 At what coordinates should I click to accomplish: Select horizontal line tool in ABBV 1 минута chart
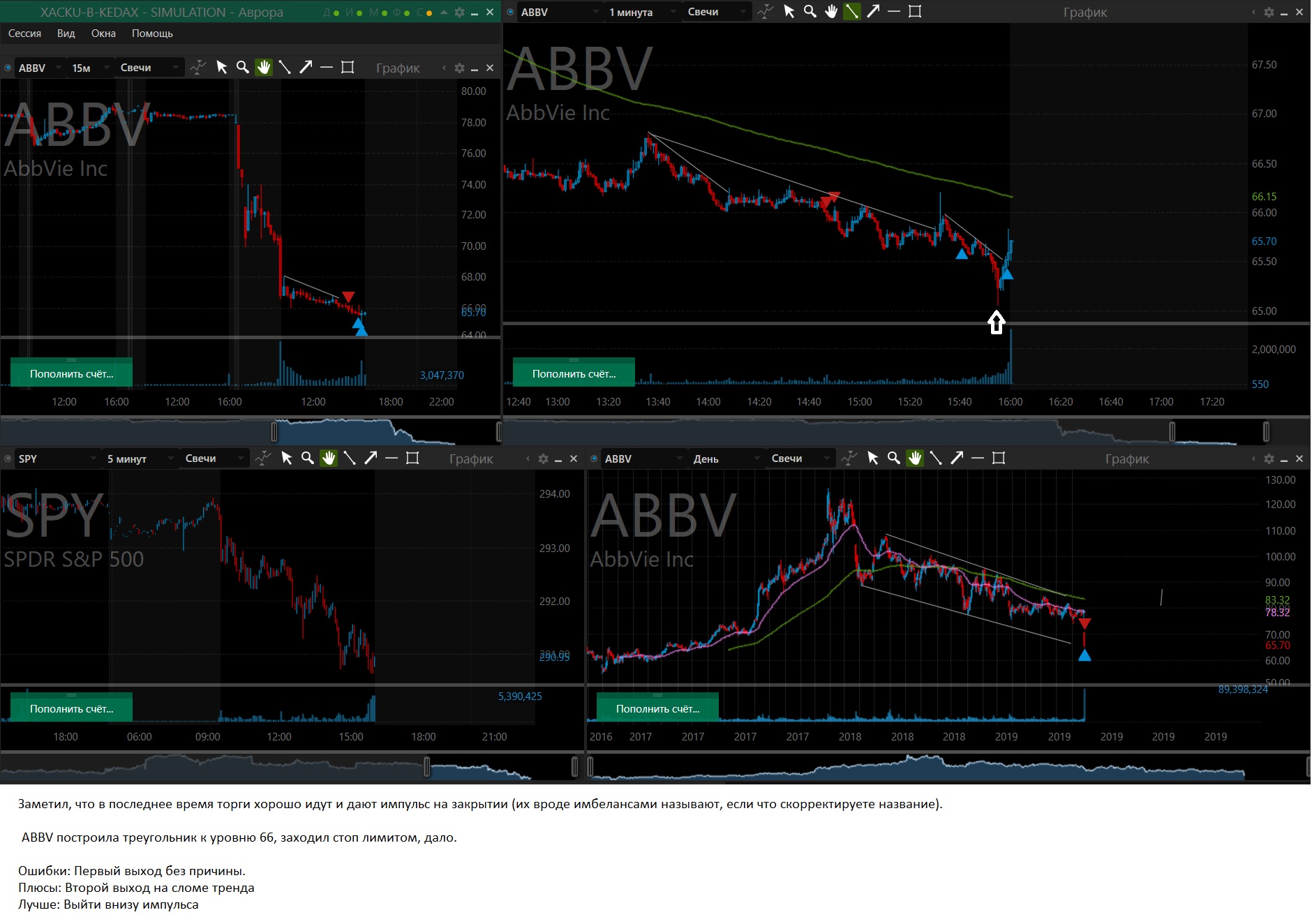pos(894,12)
